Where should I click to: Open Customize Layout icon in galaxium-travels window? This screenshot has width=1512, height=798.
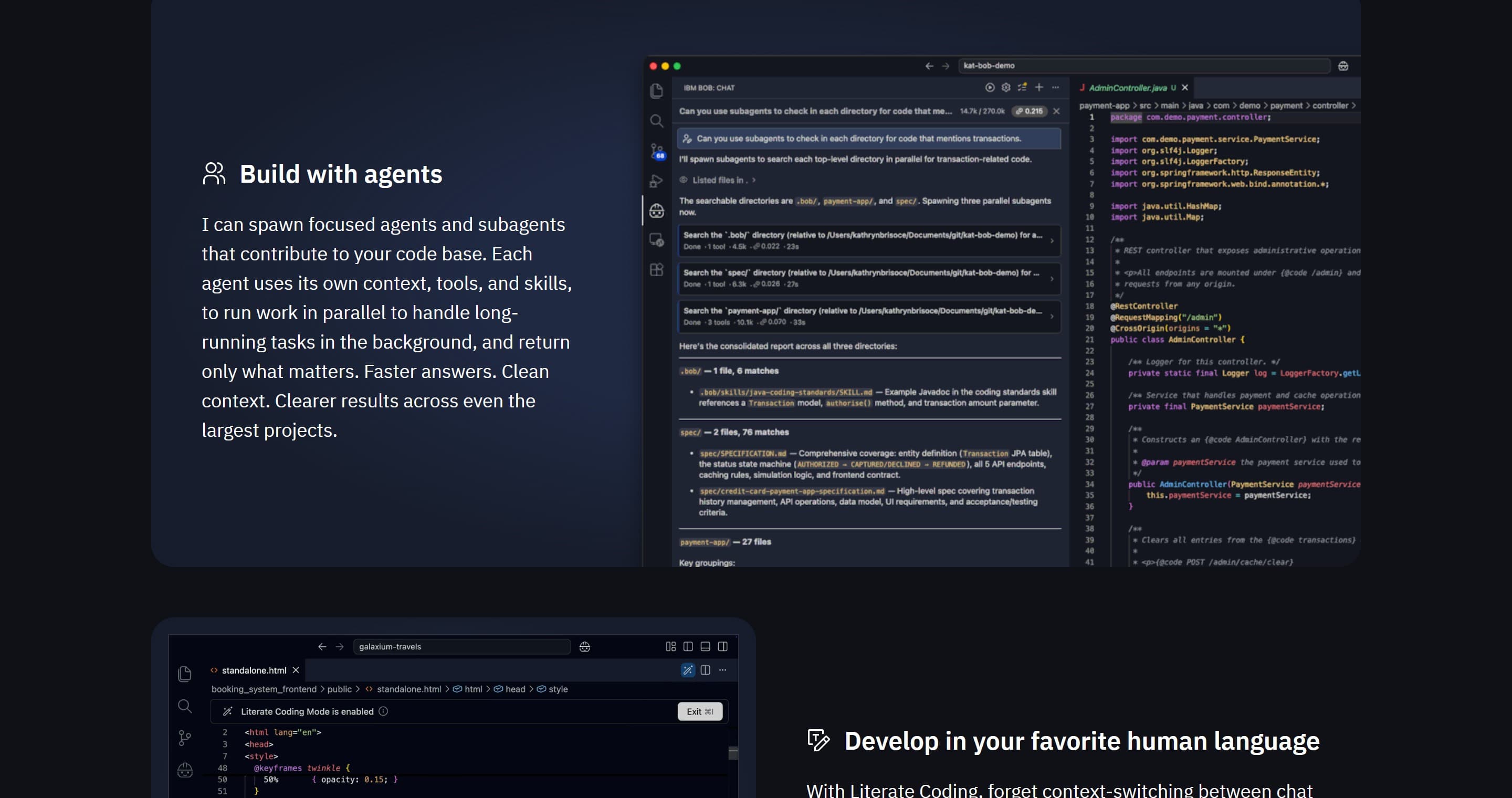click(x=671, y=647)
